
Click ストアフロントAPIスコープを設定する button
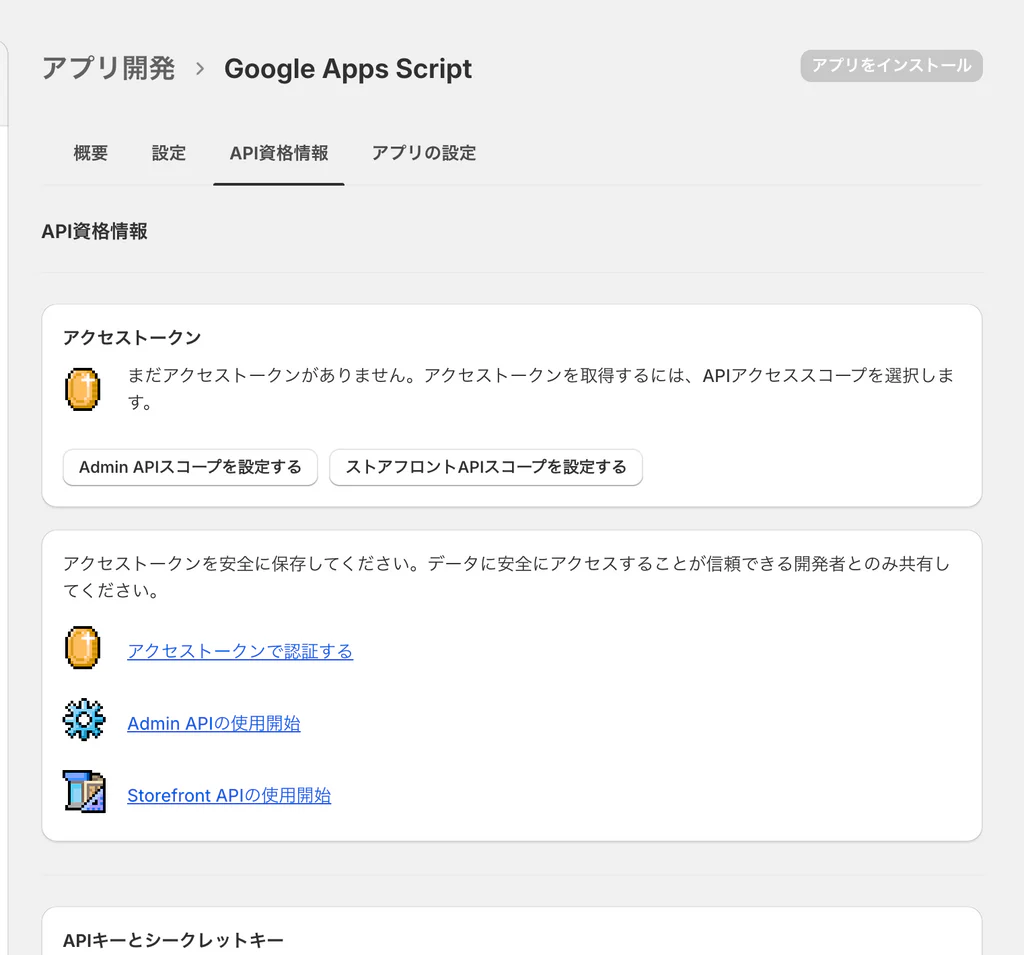(486, 467)
